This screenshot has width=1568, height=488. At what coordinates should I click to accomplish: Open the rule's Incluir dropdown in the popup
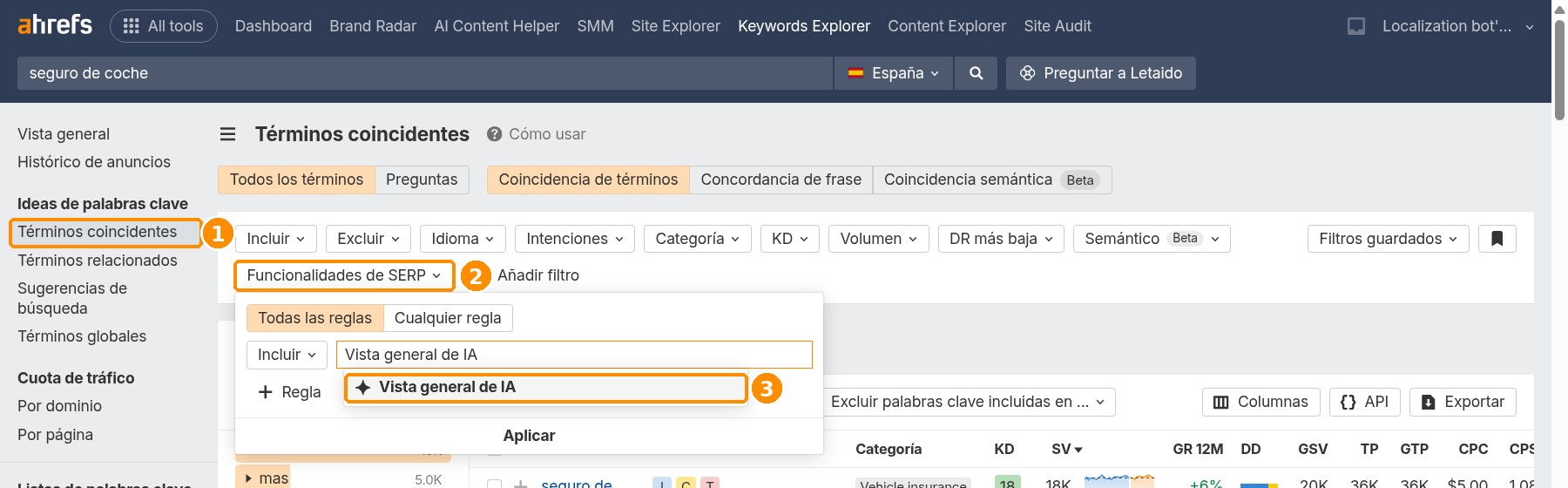(x=287, y=355)
